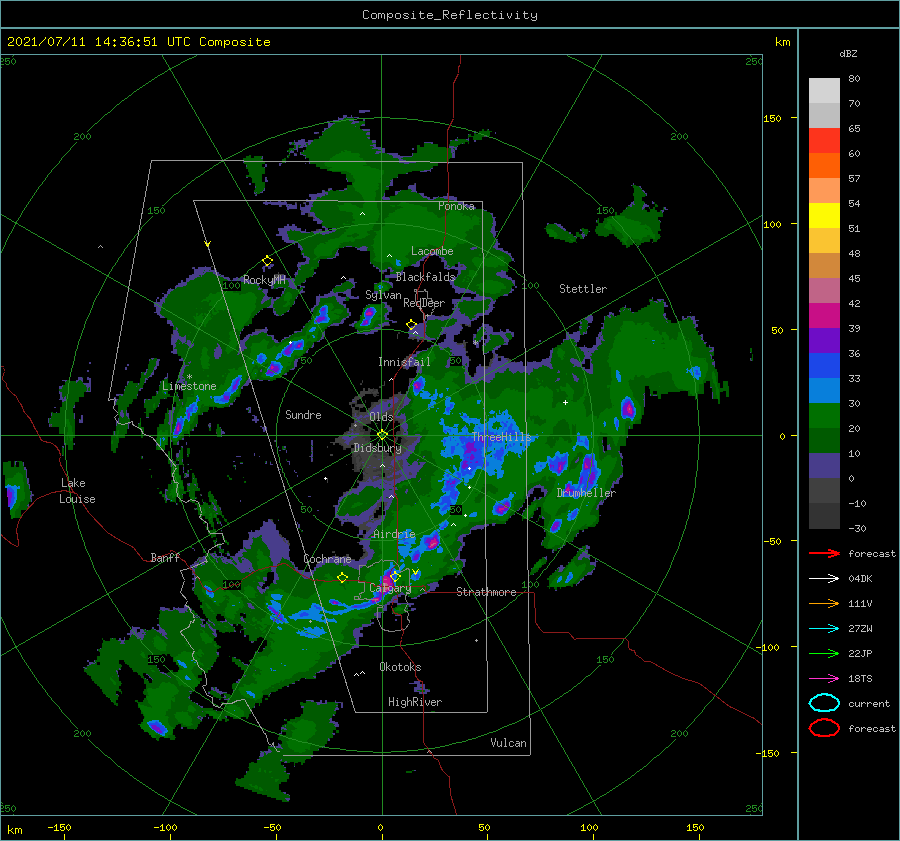
Task: Click the Cochrane label
Action: coord(327,559)
